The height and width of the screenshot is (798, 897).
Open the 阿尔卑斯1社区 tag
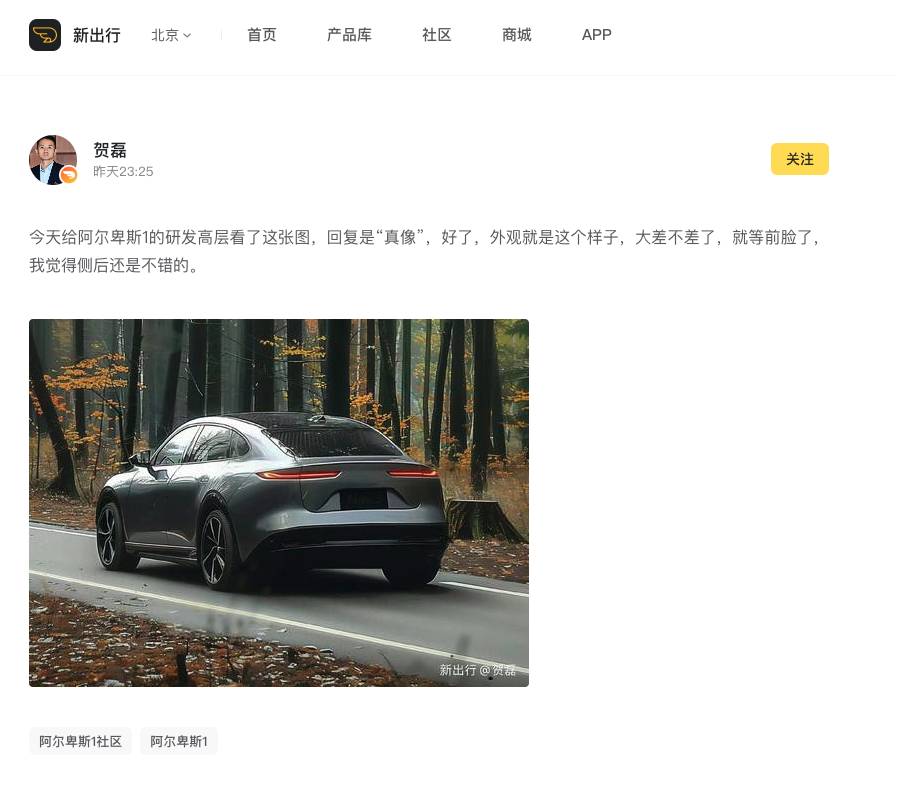pos(80,741)
